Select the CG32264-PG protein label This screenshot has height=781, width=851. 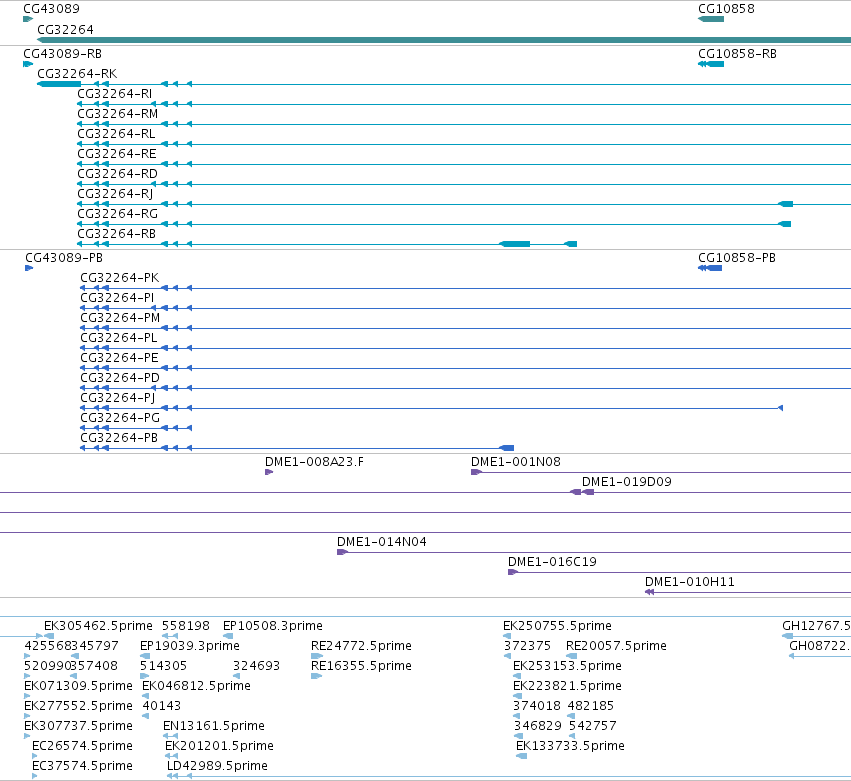120,418
